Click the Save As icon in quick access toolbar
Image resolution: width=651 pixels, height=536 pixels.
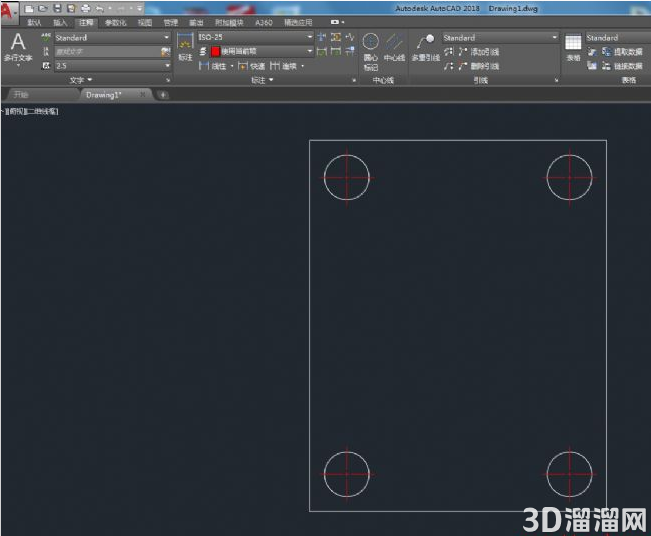pos(71,8)
